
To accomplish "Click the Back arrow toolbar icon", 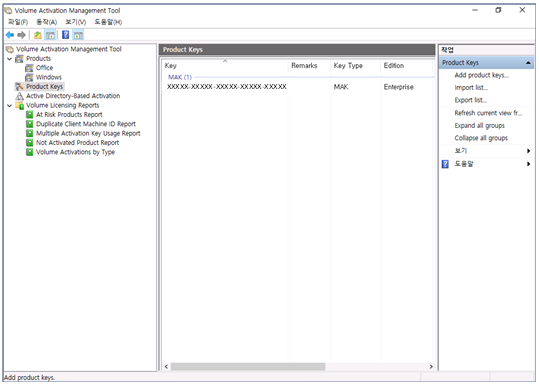I will (10, 35).
